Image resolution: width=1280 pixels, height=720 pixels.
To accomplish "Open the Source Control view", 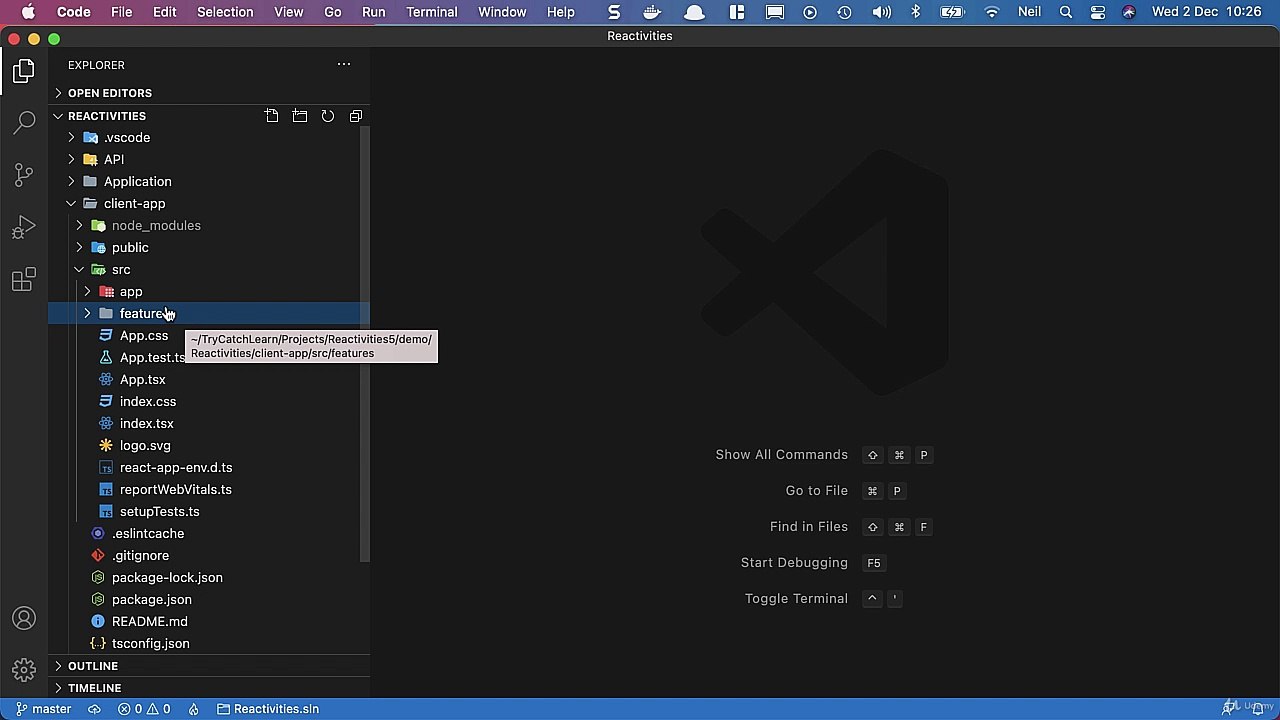I will [24, 175].
